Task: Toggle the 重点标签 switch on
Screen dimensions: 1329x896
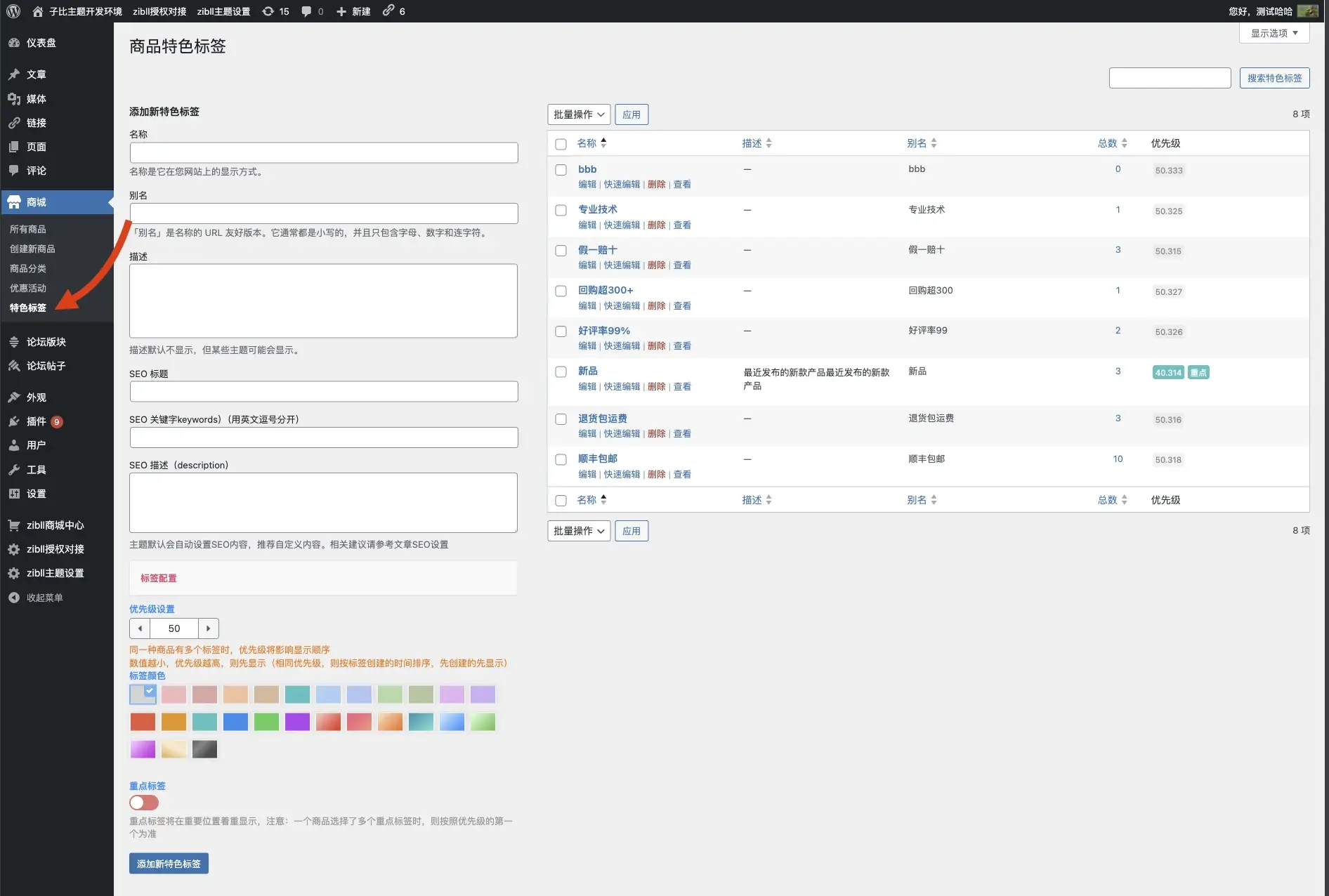Action: tap(144, 803)
